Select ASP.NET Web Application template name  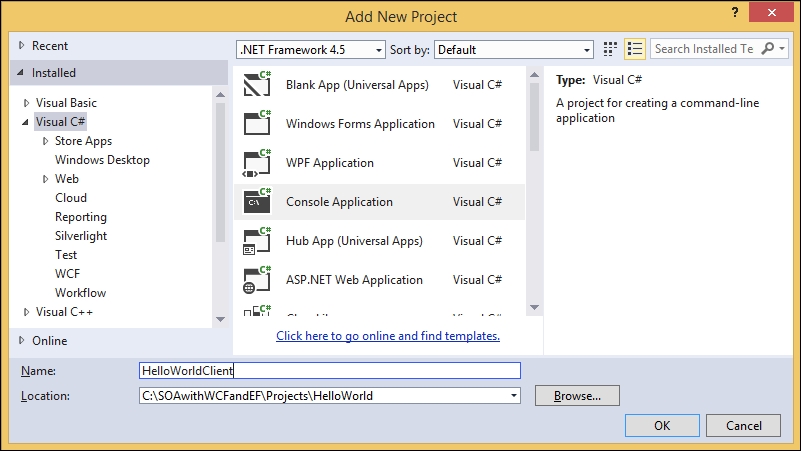(x=354, y=280)
